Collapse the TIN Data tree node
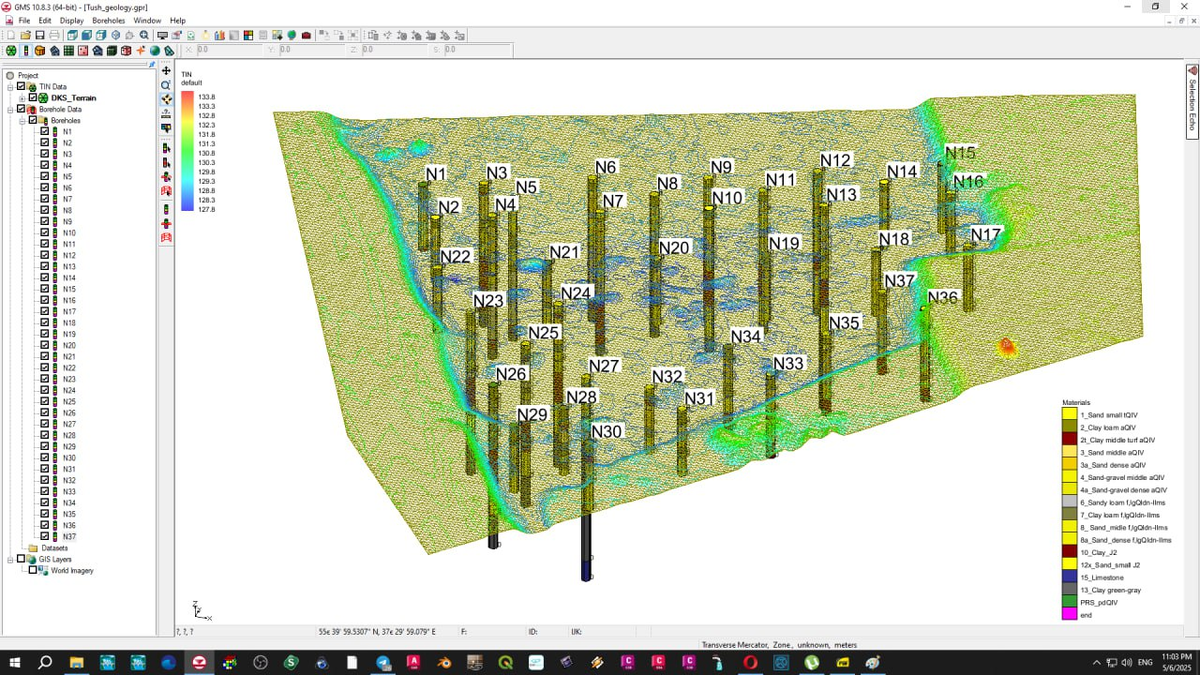1200x675 pixels. pyautogui.click(x=10, y=87)
